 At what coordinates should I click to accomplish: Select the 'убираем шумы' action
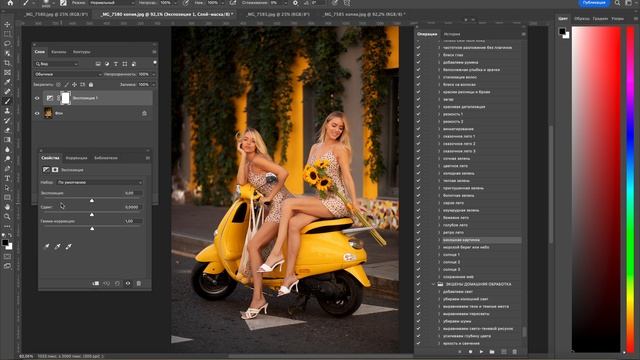pyautogui.click(x=457, y=321)
